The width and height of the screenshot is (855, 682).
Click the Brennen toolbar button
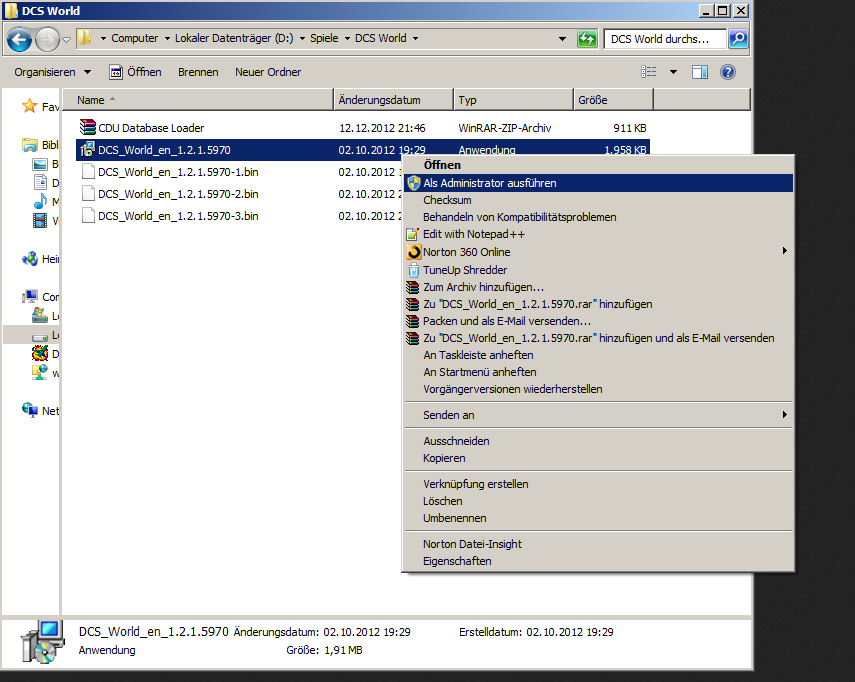198,72
